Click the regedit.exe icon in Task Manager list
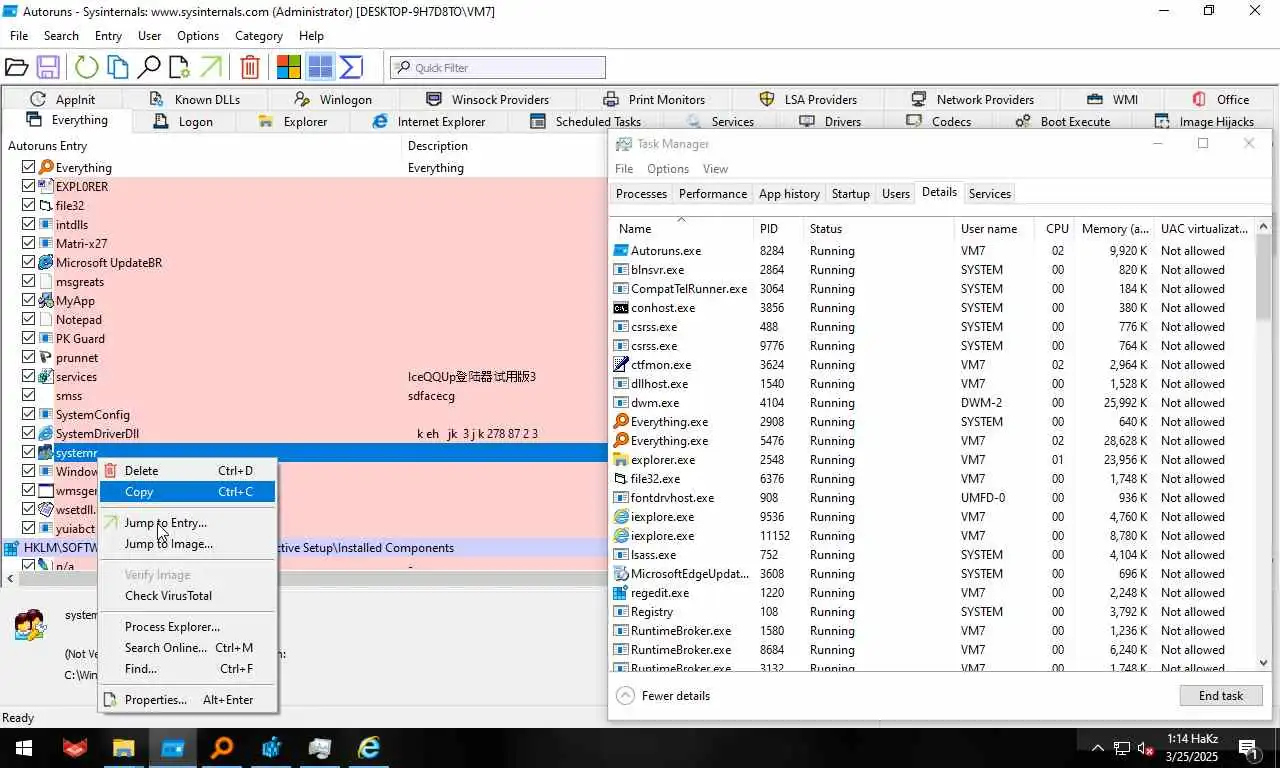This screenshot has width=1280, height=768. point(621,593)
